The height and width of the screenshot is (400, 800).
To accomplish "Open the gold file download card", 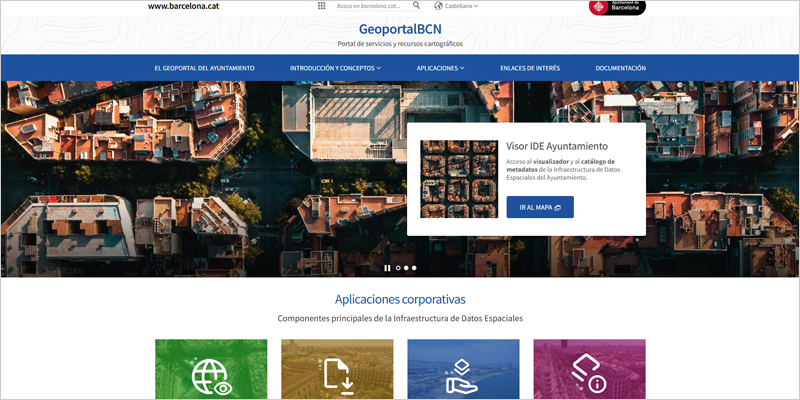I will click(x=337, y=369).
